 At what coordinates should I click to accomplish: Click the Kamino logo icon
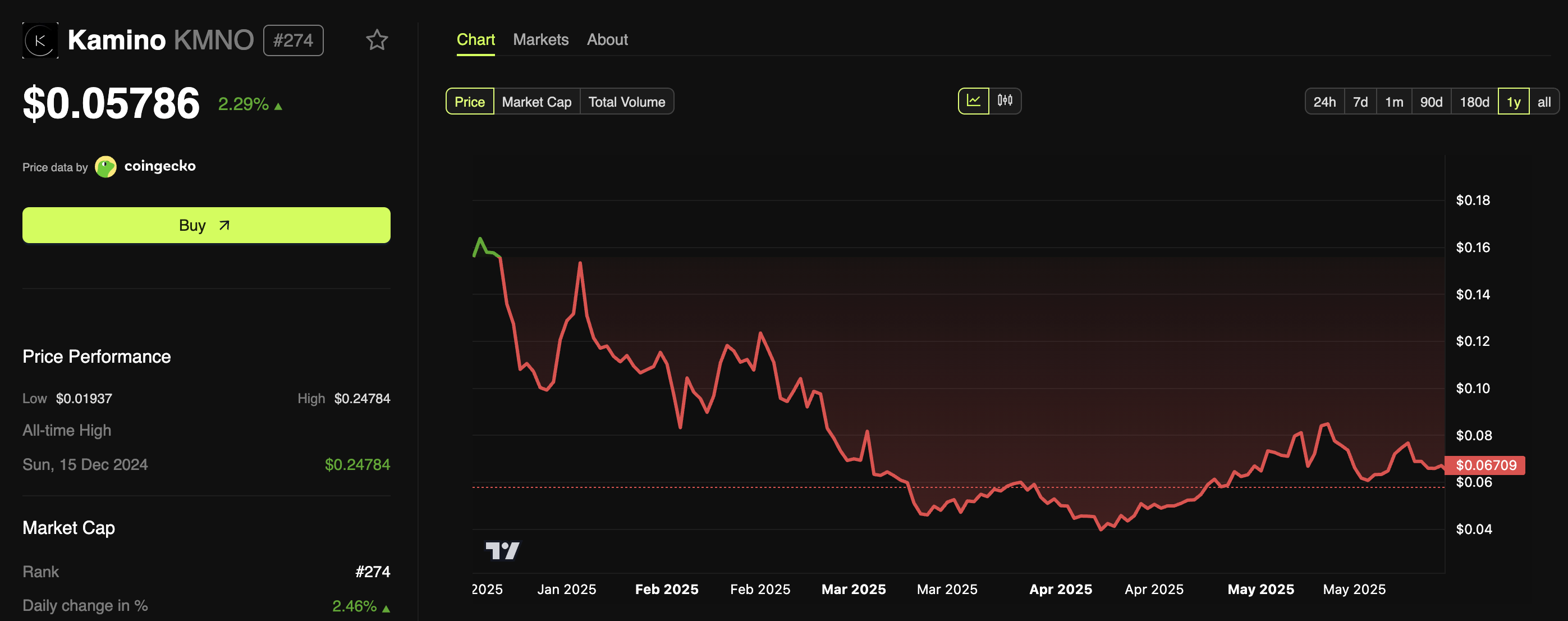tap(40, 40)
